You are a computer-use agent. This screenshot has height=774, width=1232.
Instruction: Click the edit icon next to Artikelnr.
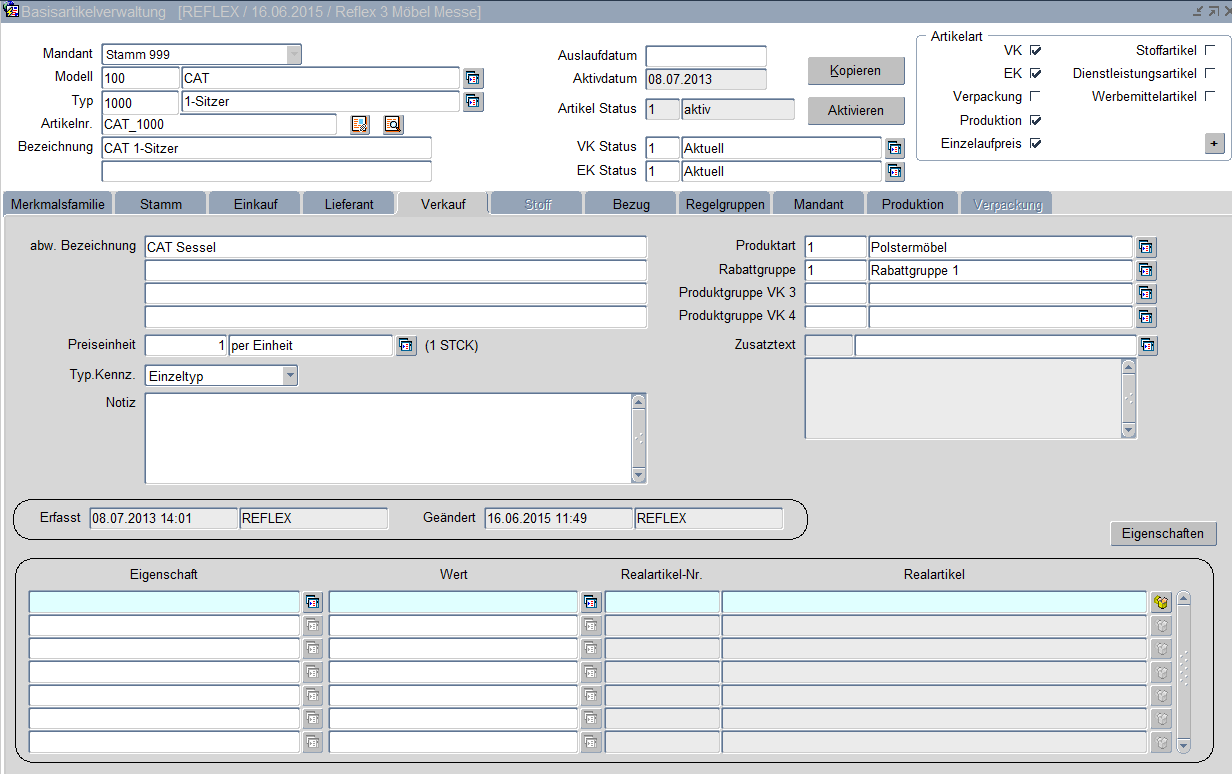point(360,124)
